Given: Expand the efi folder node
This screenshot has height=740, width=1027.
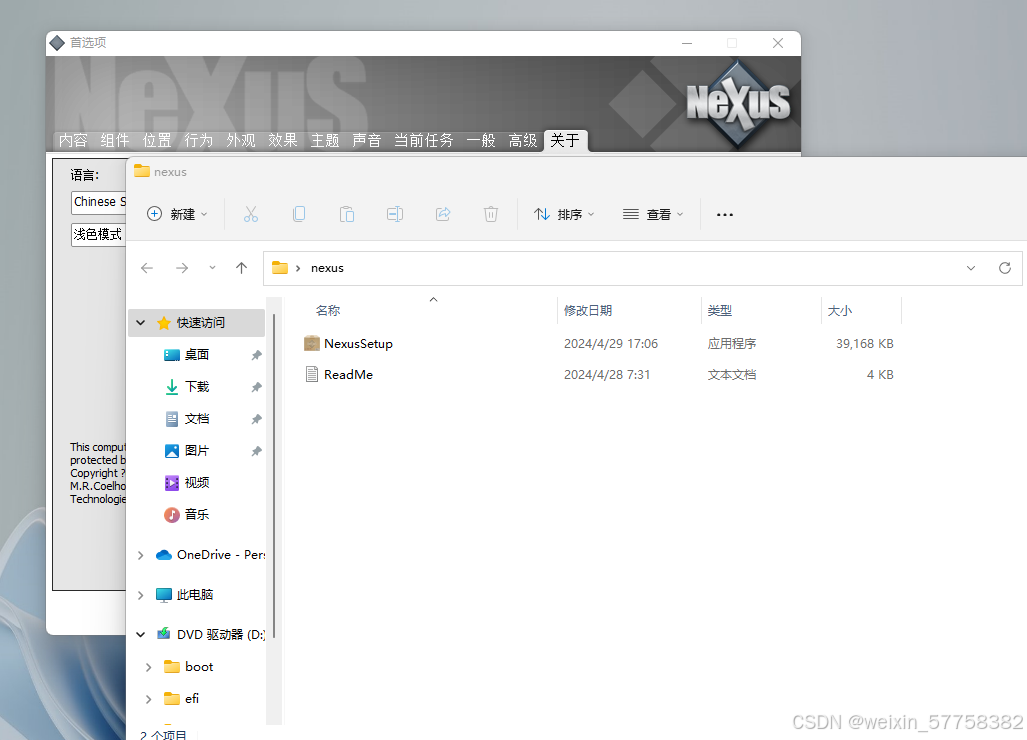Looking at the screenshot, I should click(149, 699).
